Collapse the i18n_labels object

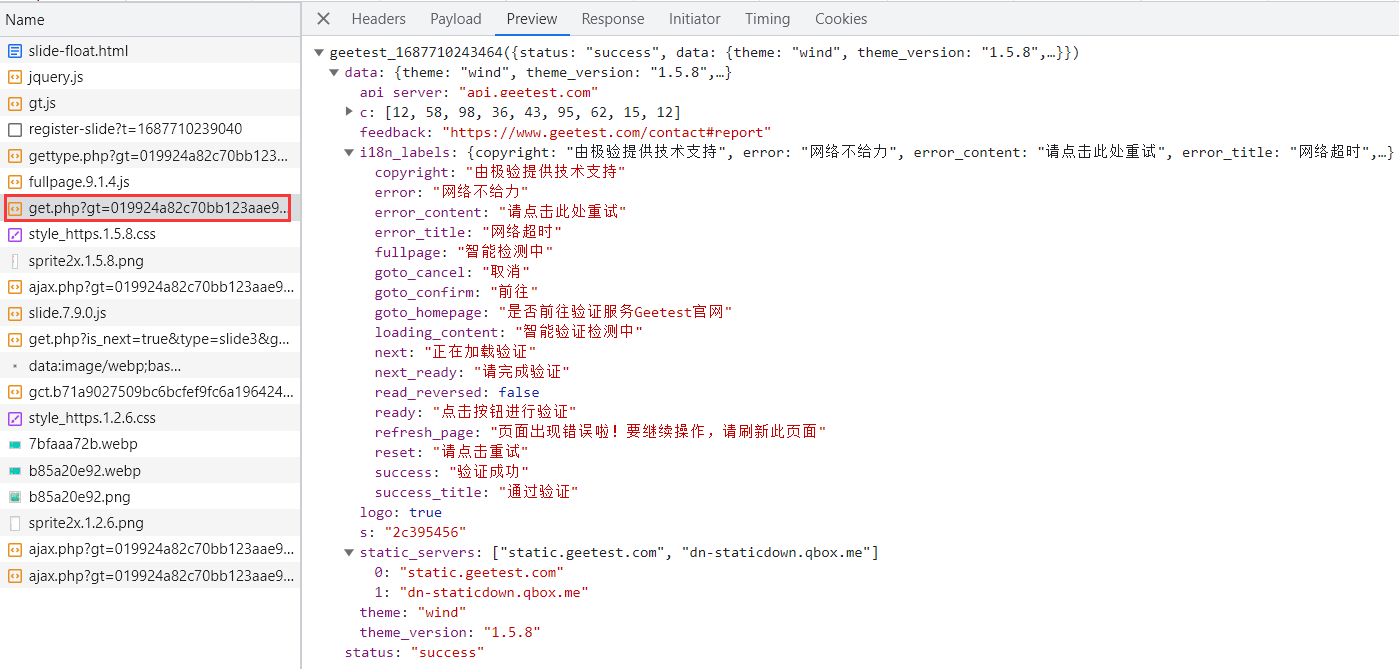pyautogui.click(x=349, y=153)
